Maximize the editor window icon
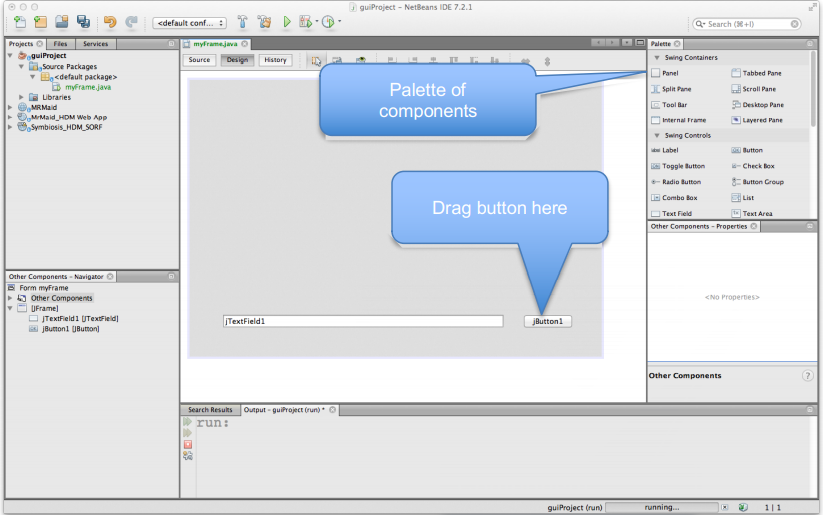 (640, 43)
